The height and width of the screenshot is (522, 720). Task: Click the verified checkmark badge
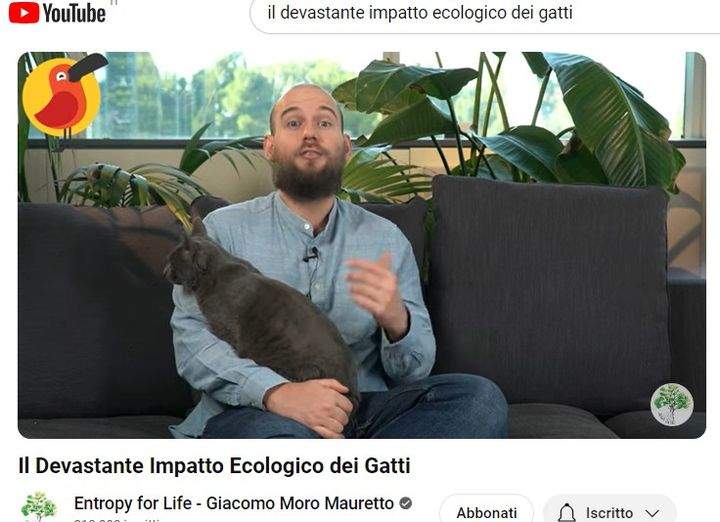405,503
